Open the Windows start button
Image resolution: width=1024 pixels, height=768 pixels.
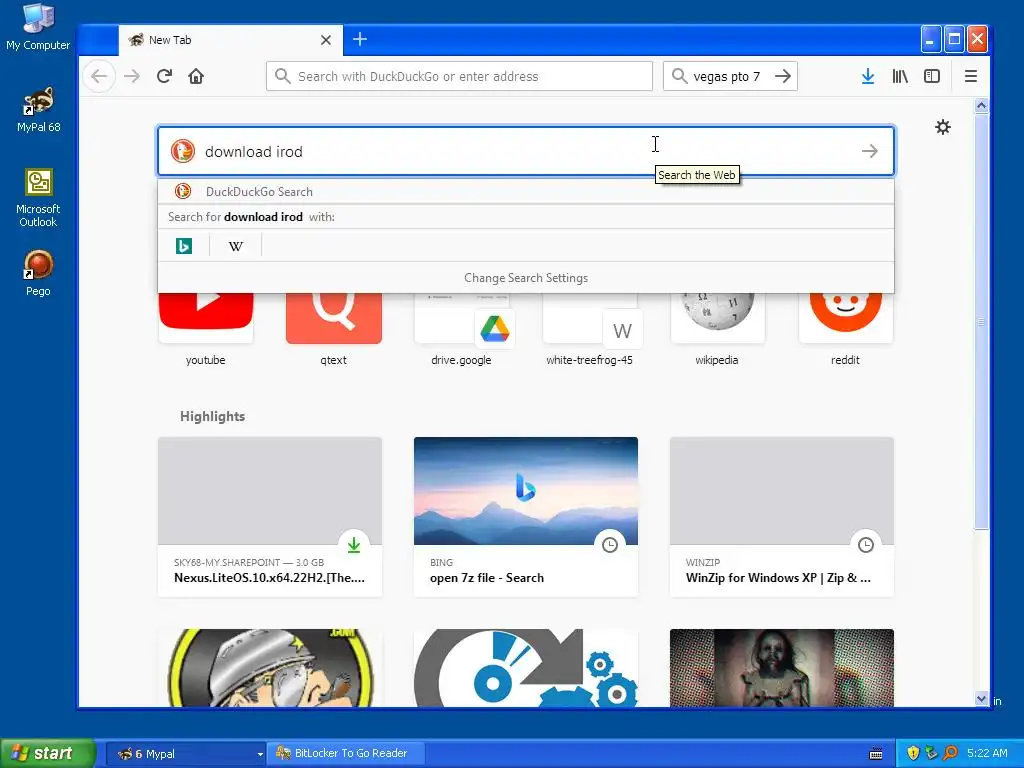point(47,753)
